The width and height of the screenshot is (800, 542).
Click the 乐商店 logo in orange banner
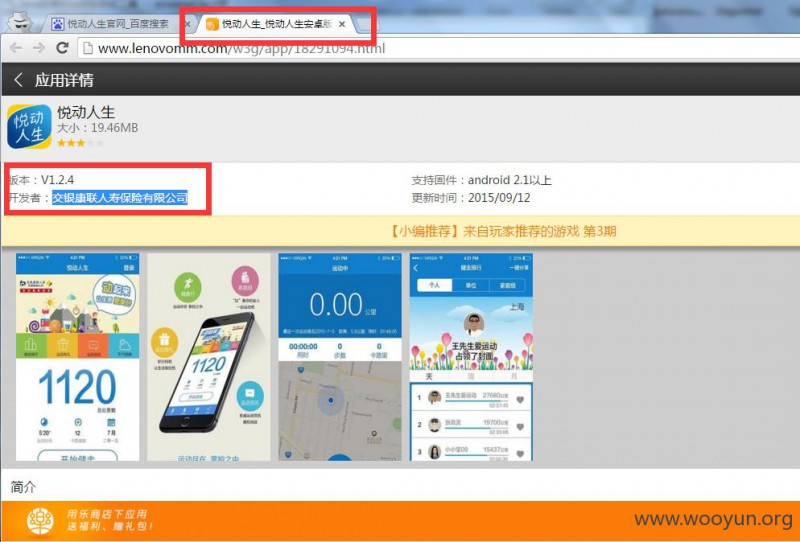click(x=40, y=521)
